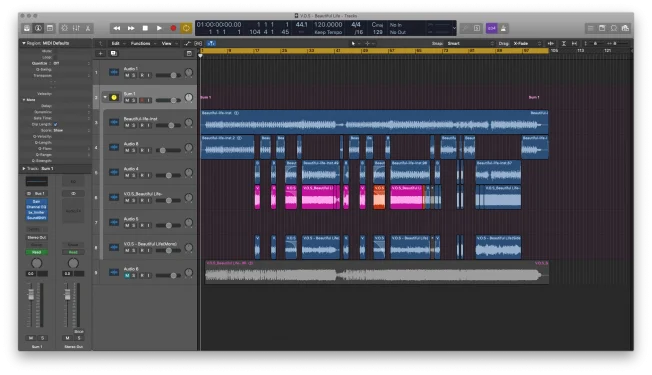The height and width of the screenshot is (375, 652).
Task: Collapse the Region MIDI Defaults section
Action: 24,43
